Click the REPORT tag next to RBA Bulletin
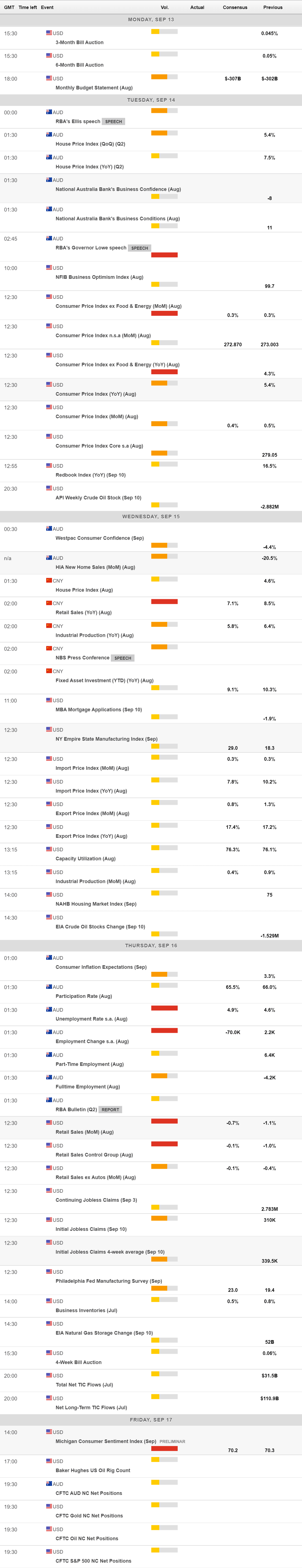Image resolution: width=302 pixels, height=1568 pixels. [x=110, y=1110]
